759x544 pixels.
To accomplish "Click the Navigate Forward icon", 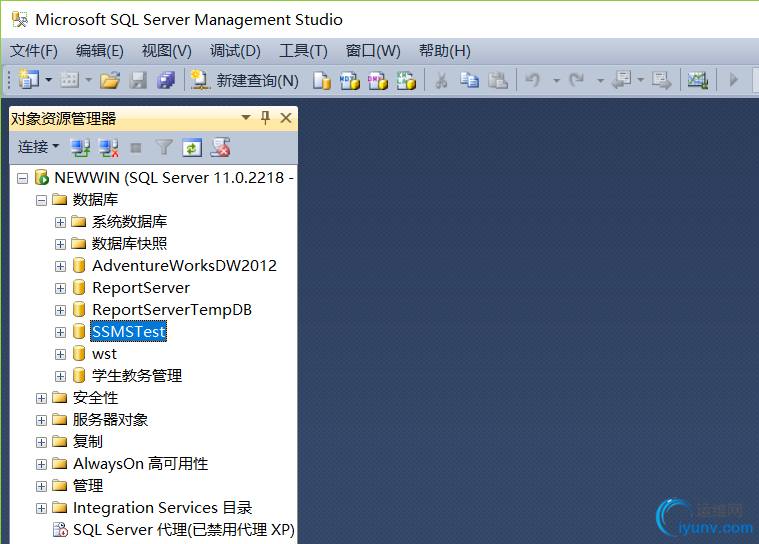I will tap(662, 80).
